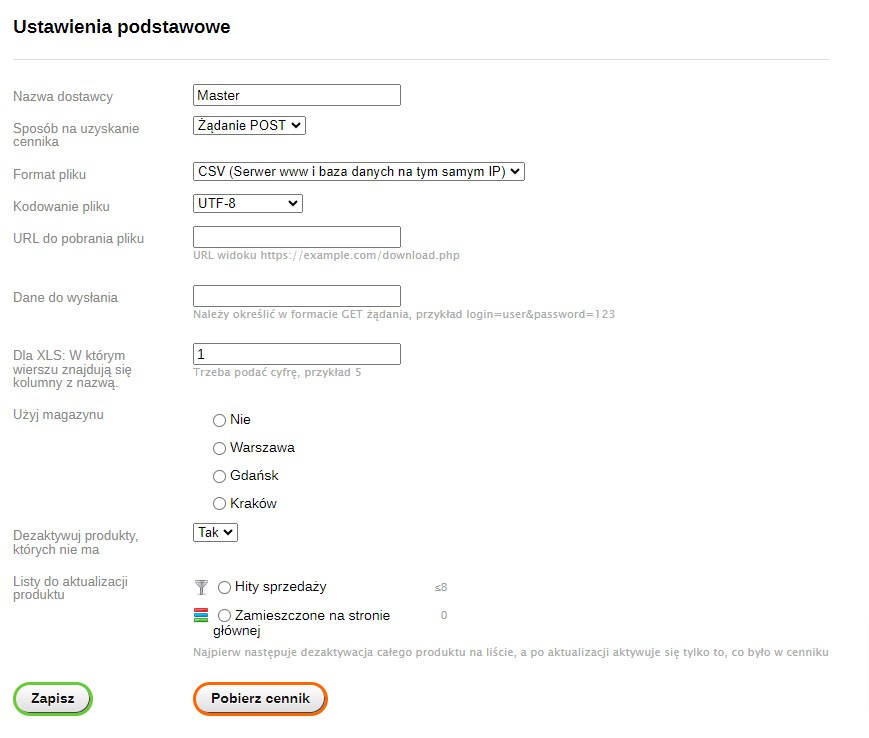
Task: Select the Nie warehouse radio button
Action: [x=220, y=420]
